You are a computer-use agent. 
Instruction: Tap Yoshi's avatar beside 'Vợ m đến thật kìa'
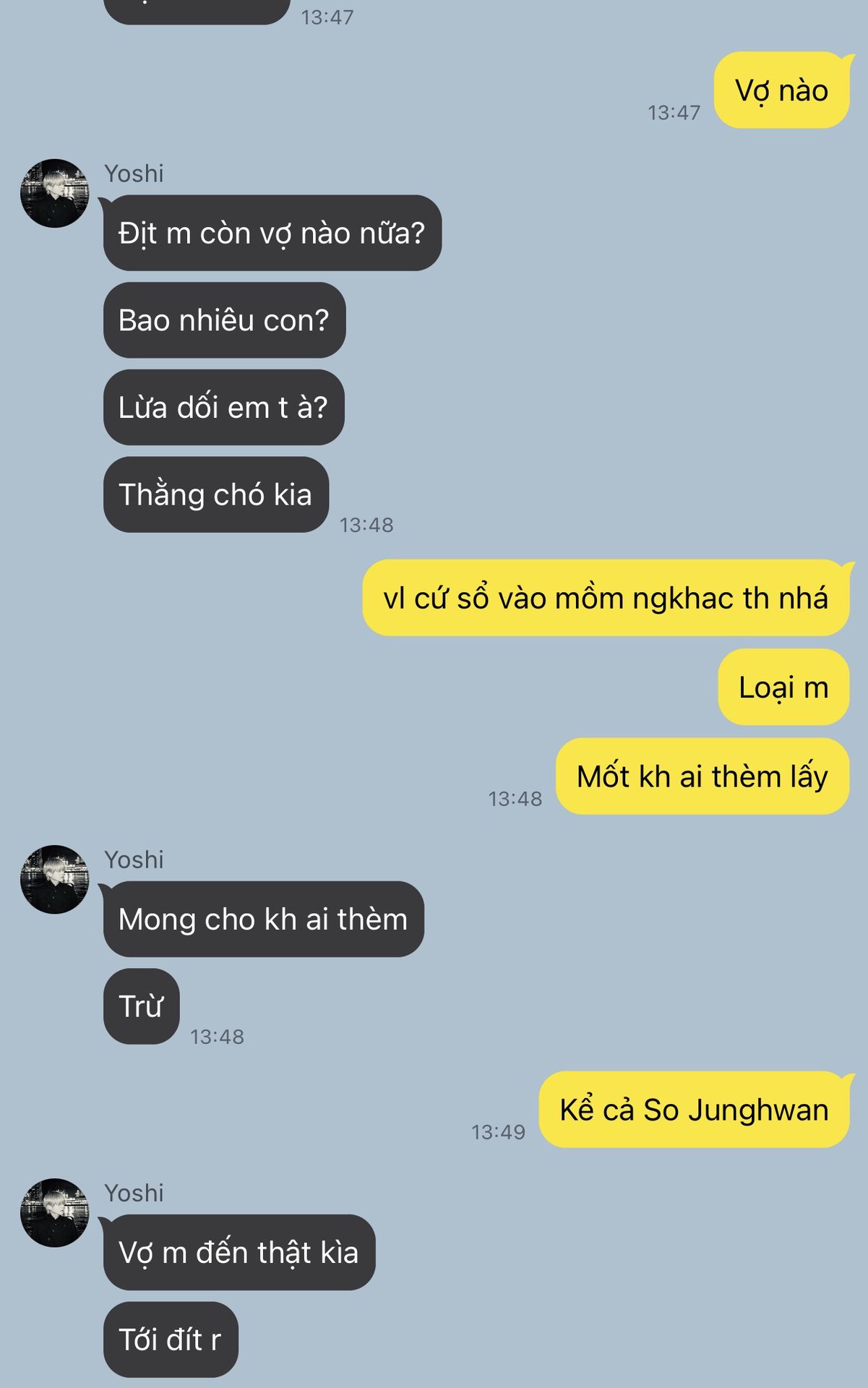click(x=55, y=1212)
